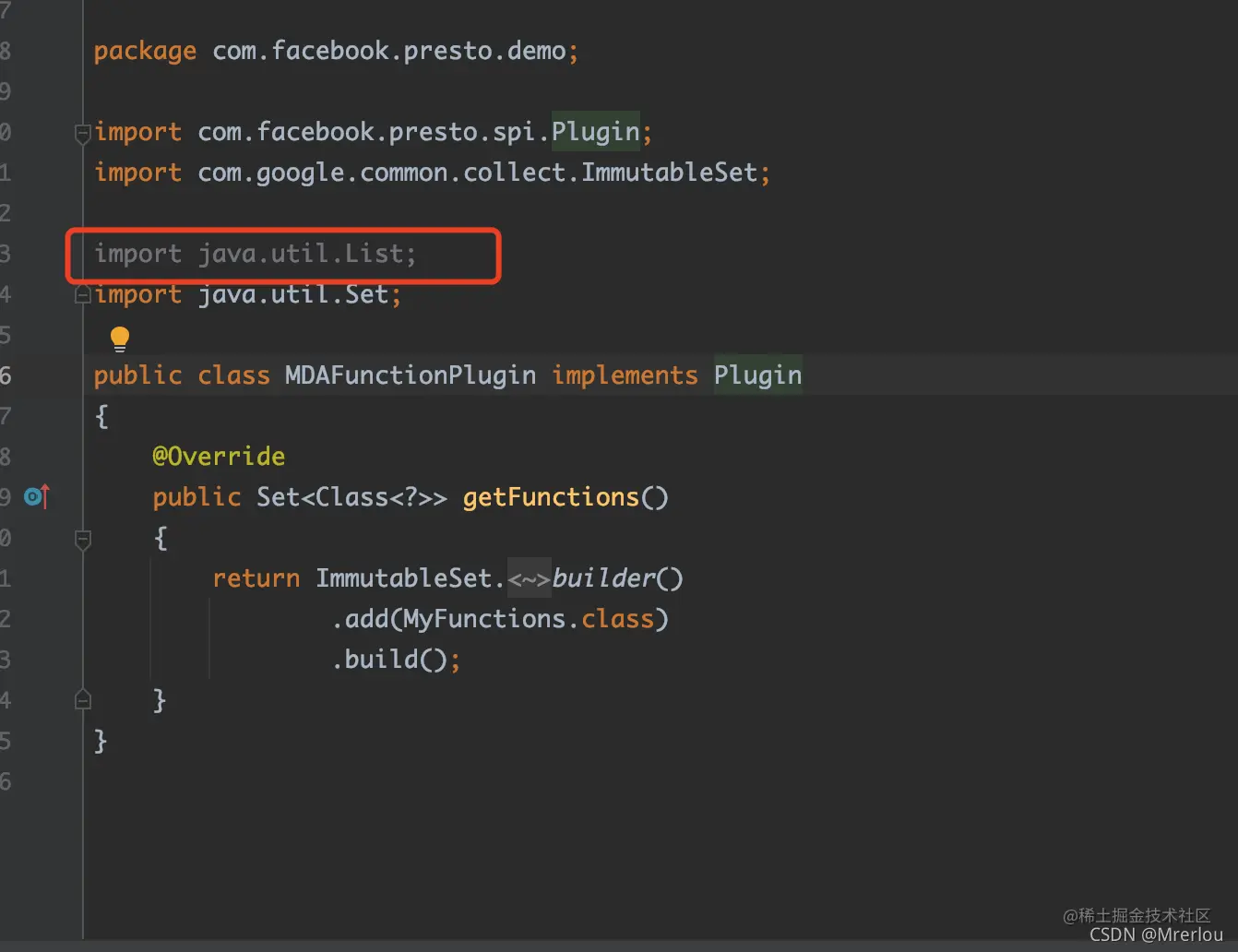The height and width of the screenshot is (952, 1238).
Task: Click ImmutableSet in the import line
Action: (669, 173)
